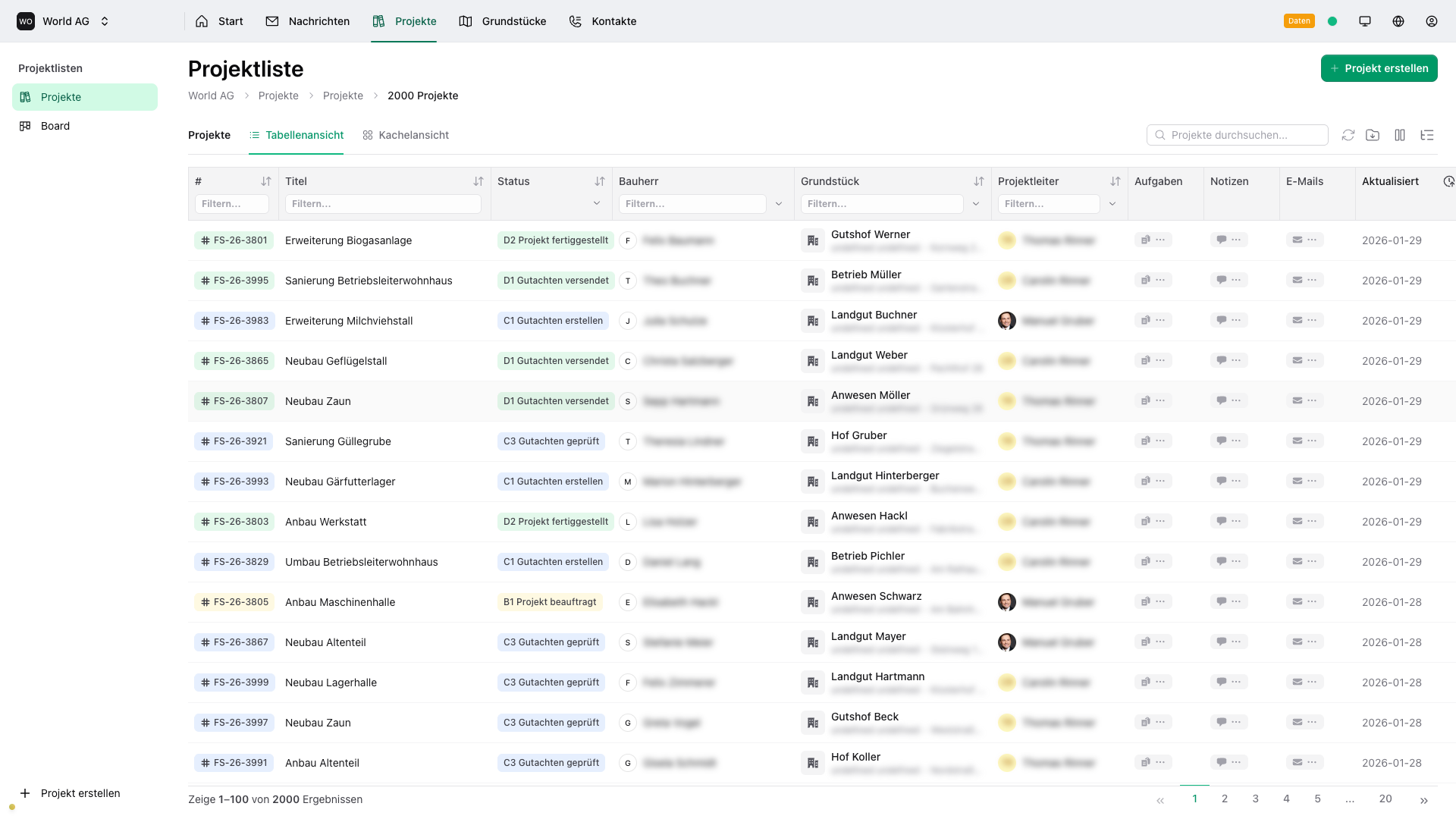Open column visibility settings icon
1456x819 pixels.
[x=1400, y=134]
